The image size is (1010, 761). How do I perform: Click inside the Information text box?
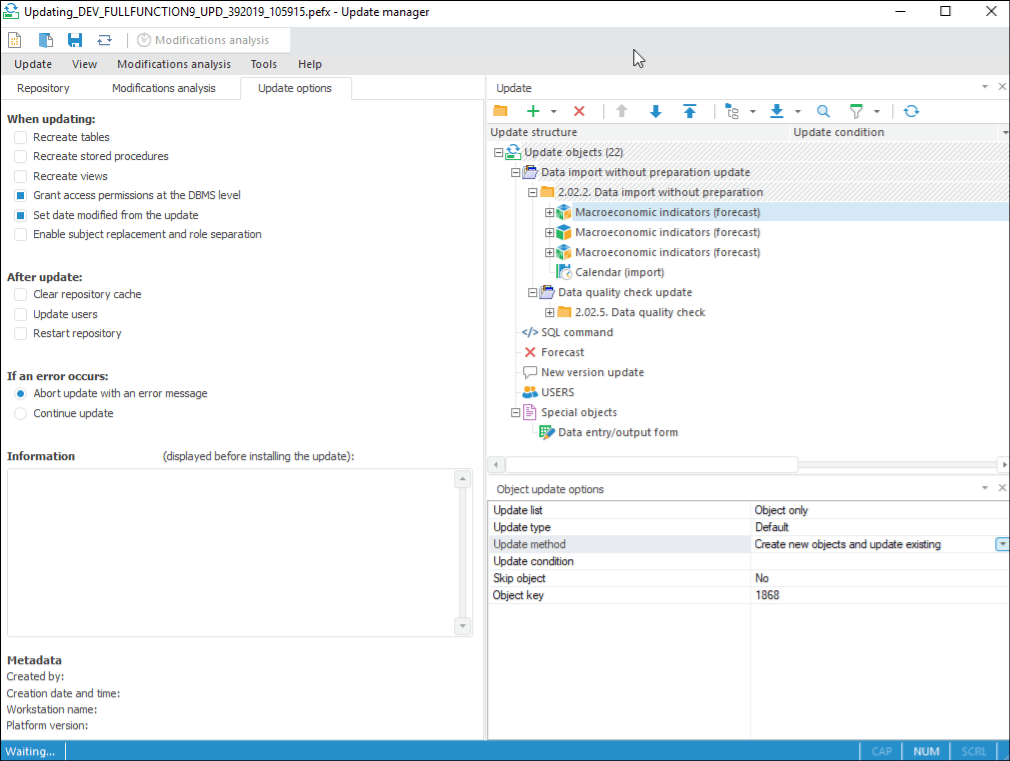pos(232,552)
